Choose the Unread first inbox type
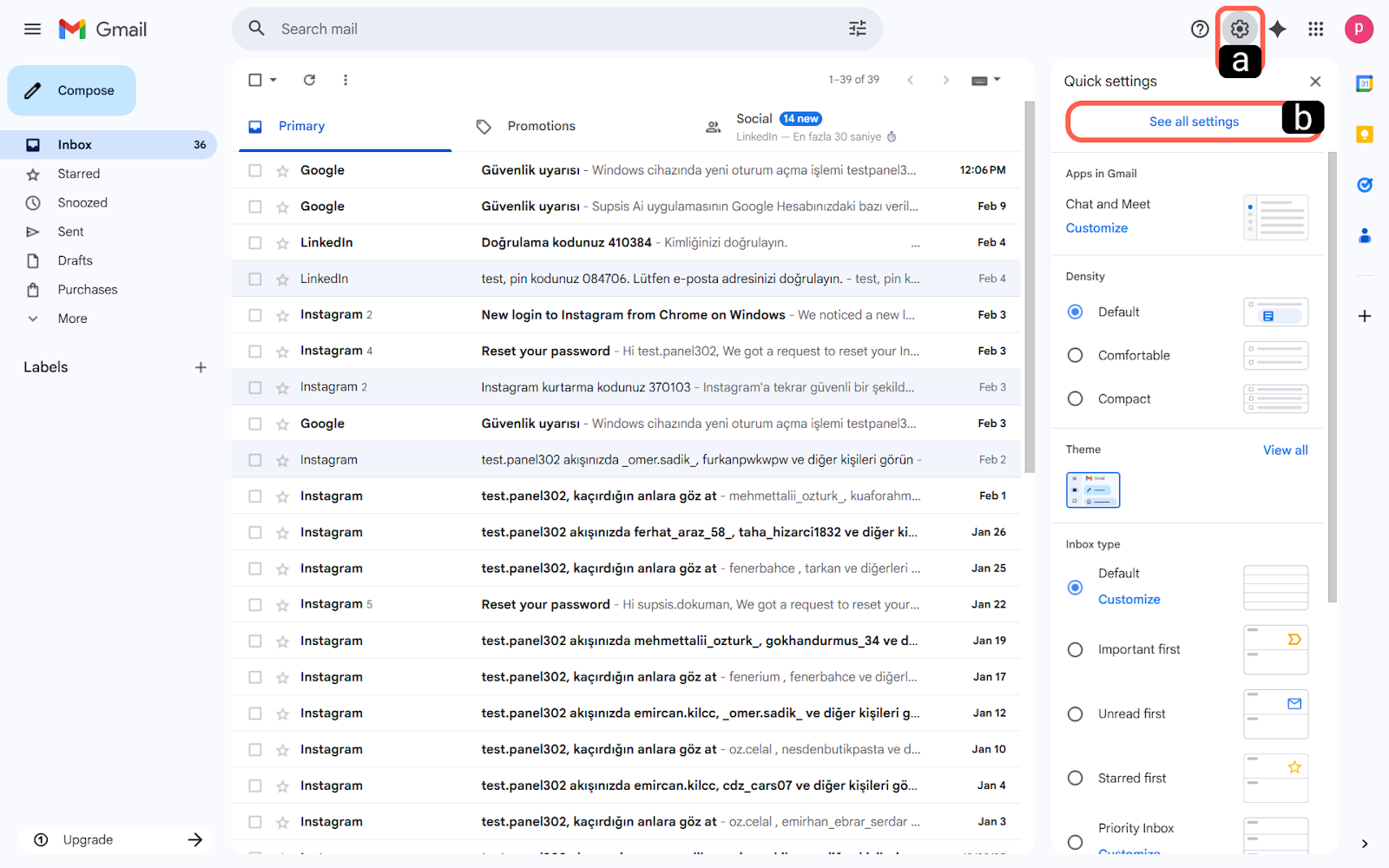This screenshot has height=868, width=1389. [1075, 713]
